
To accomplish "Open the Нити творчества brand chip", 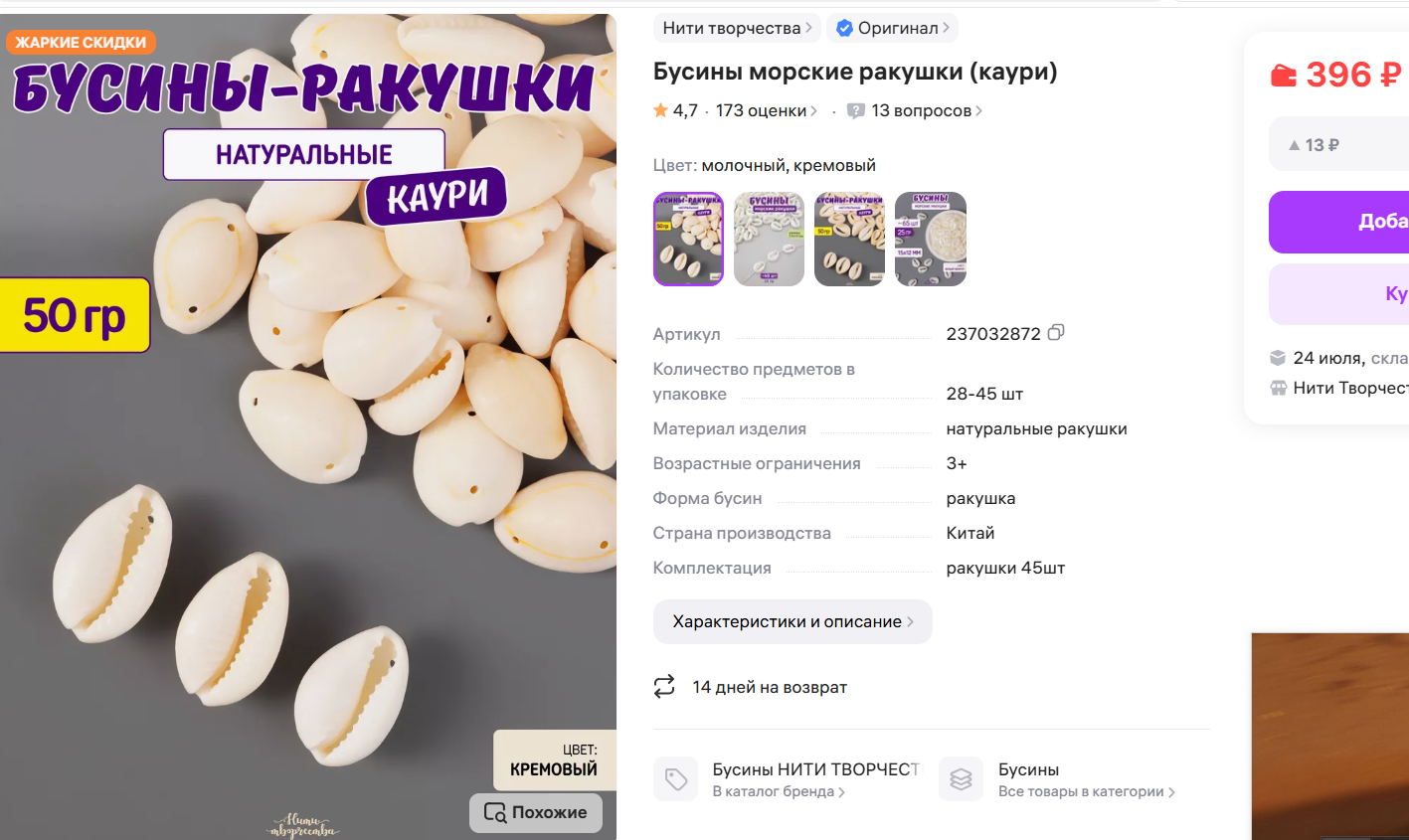I will pos(737,28).
